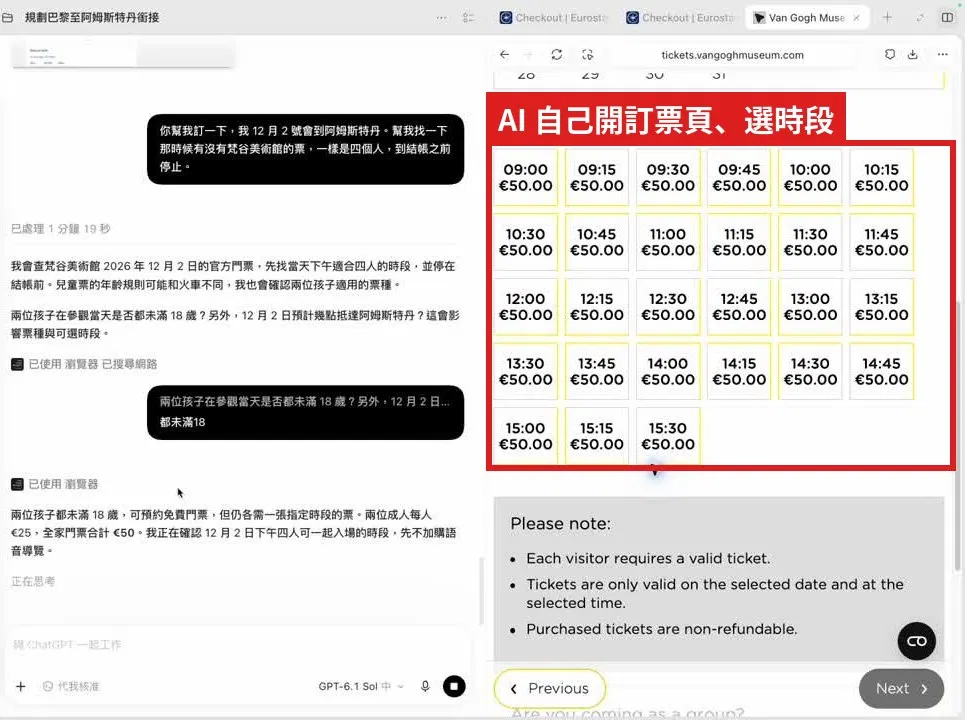Pick the 11:45 time slot

point(881,242)
